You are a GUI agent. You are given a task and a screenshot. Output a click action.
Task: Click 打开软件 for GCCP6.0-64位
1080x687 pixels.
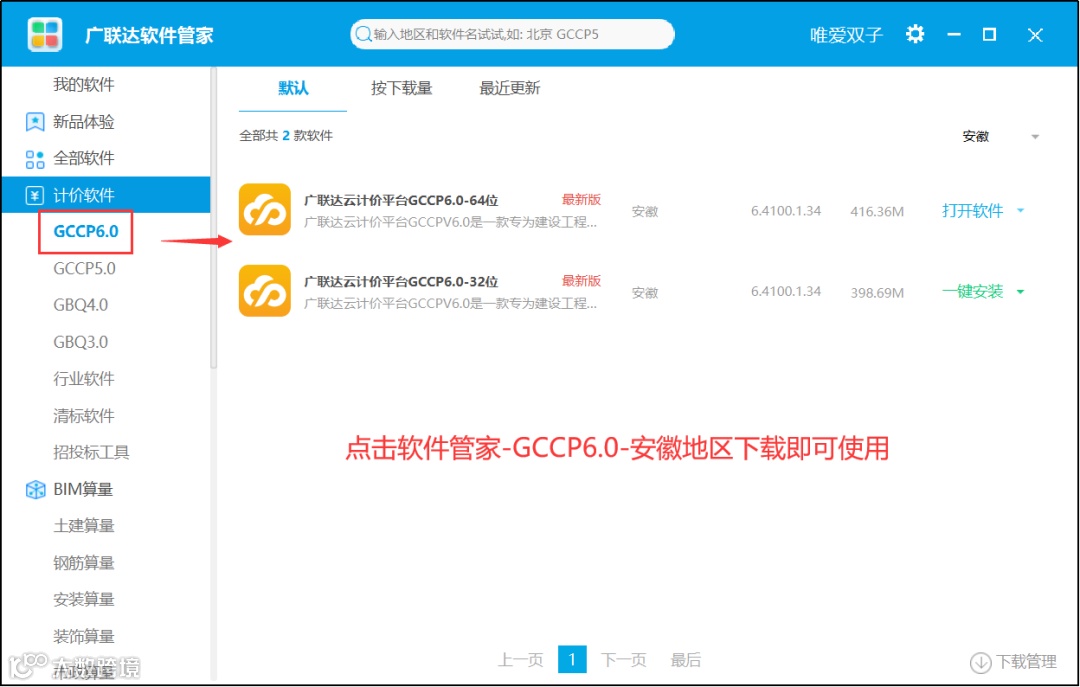973,211
